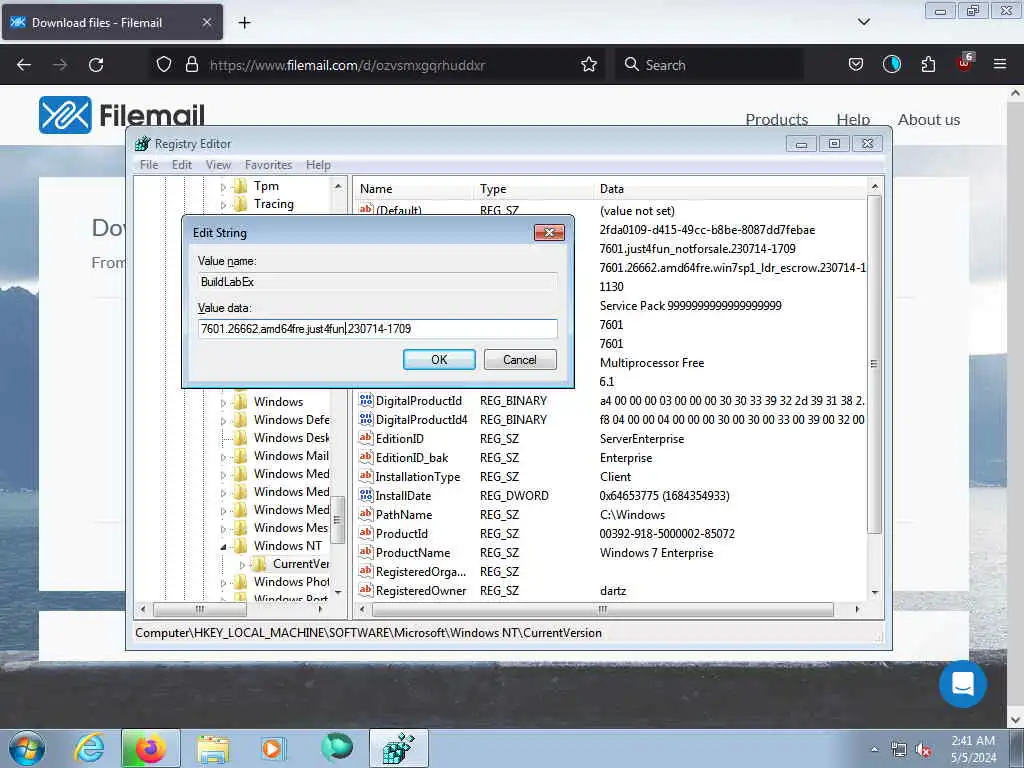Select the RegisteredOwner string icon
The width and height of the screenshot is (1024, 768).
(366, 590)
